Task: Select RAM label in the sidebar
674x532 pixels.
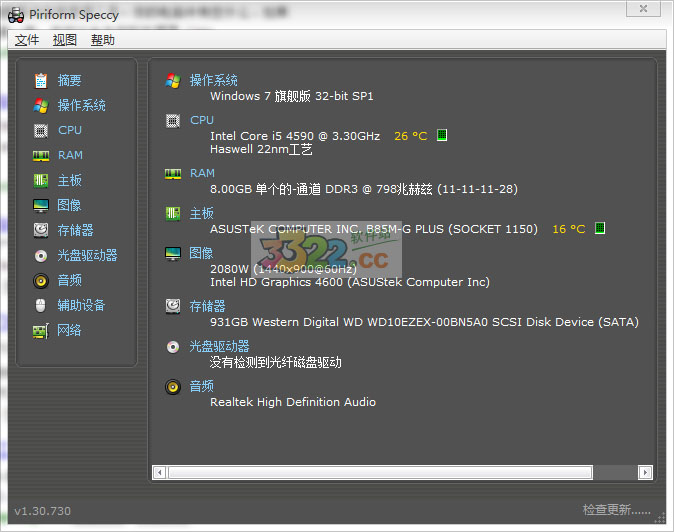Action: click(70, 155)
